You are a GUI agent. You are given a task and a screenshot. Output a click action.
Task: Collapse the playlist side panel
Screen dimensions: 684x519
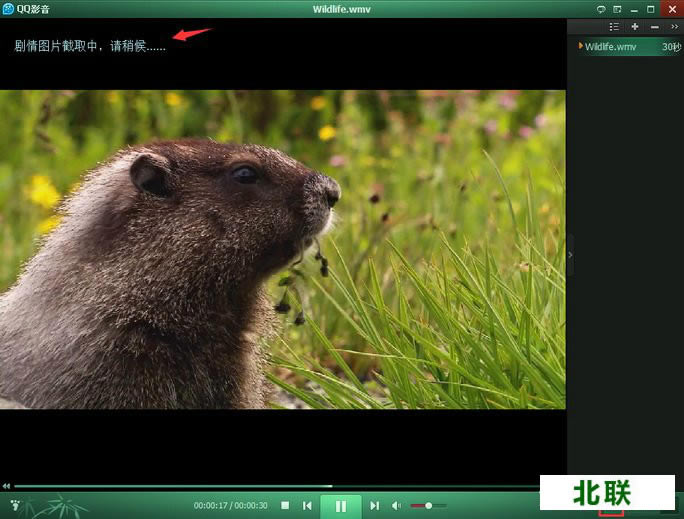coord(570,256)
